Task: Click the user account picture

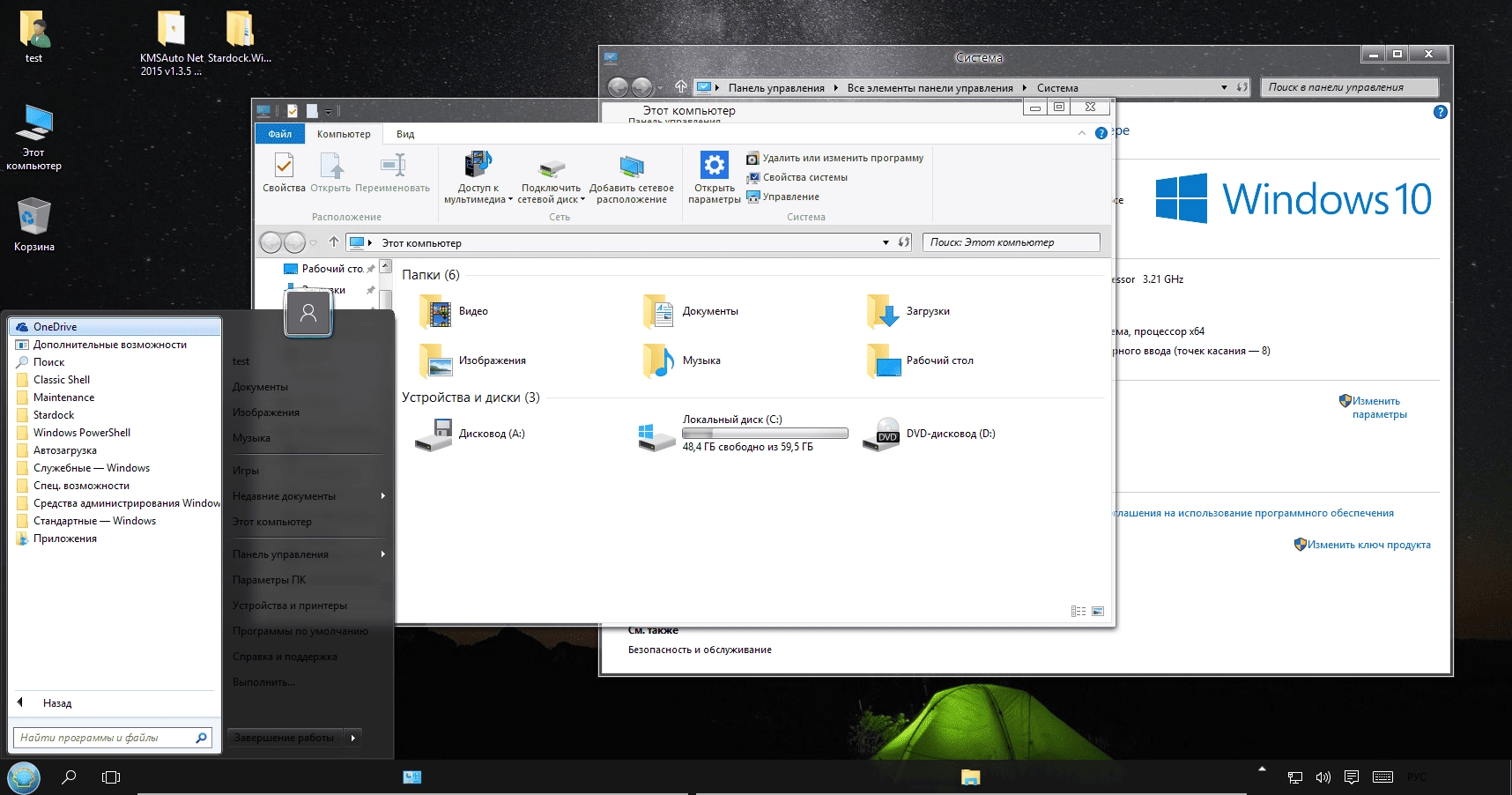Action: click(308, 313)
